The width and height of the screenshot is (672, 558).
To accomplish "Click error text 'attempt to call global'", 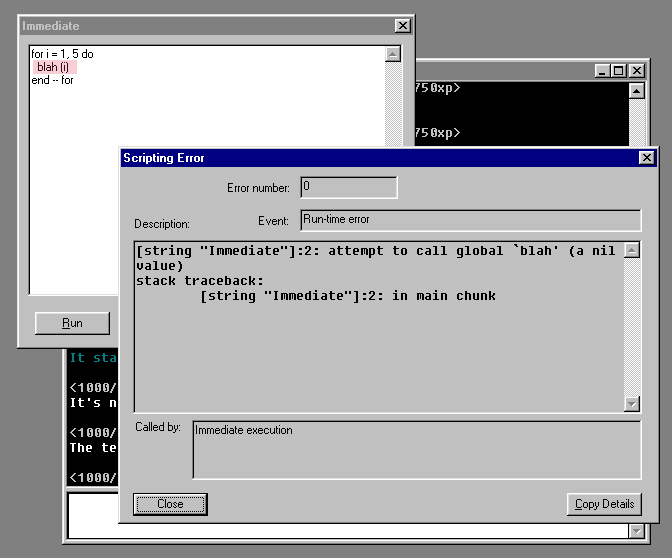I will [416, 251].
